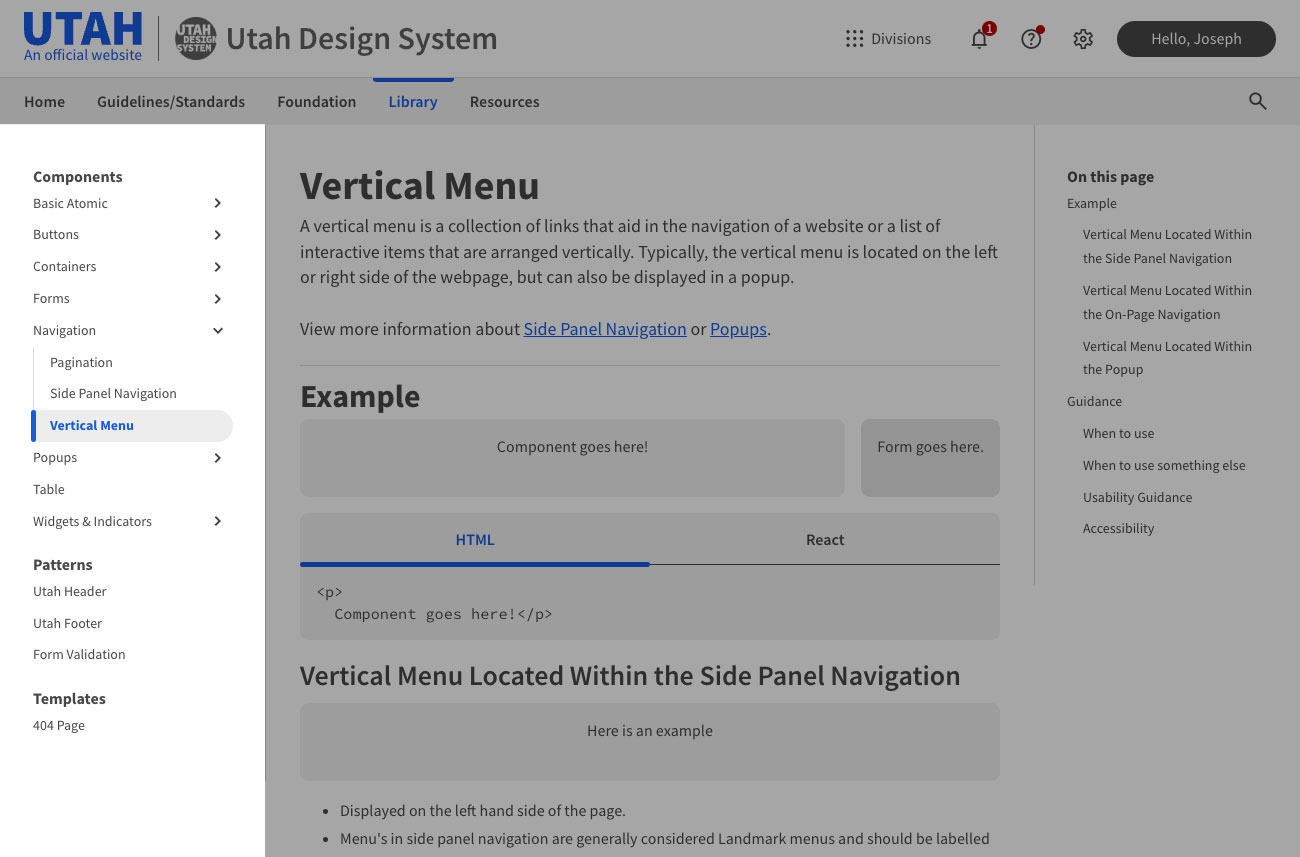Image resolution: width=1300 pixels, height=857 pixels.
Task: Expand the Basic Atomic components section
Action: (217, 203)
